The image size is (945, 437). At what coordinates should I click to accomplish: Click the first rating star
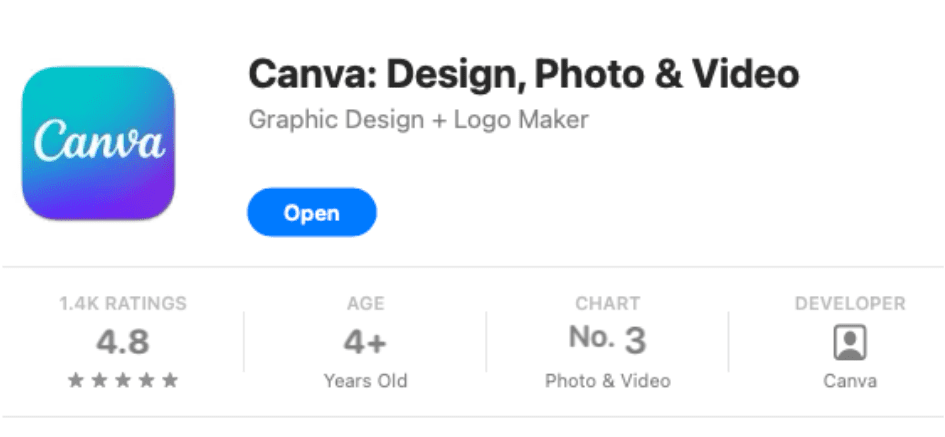coord(75,380)
